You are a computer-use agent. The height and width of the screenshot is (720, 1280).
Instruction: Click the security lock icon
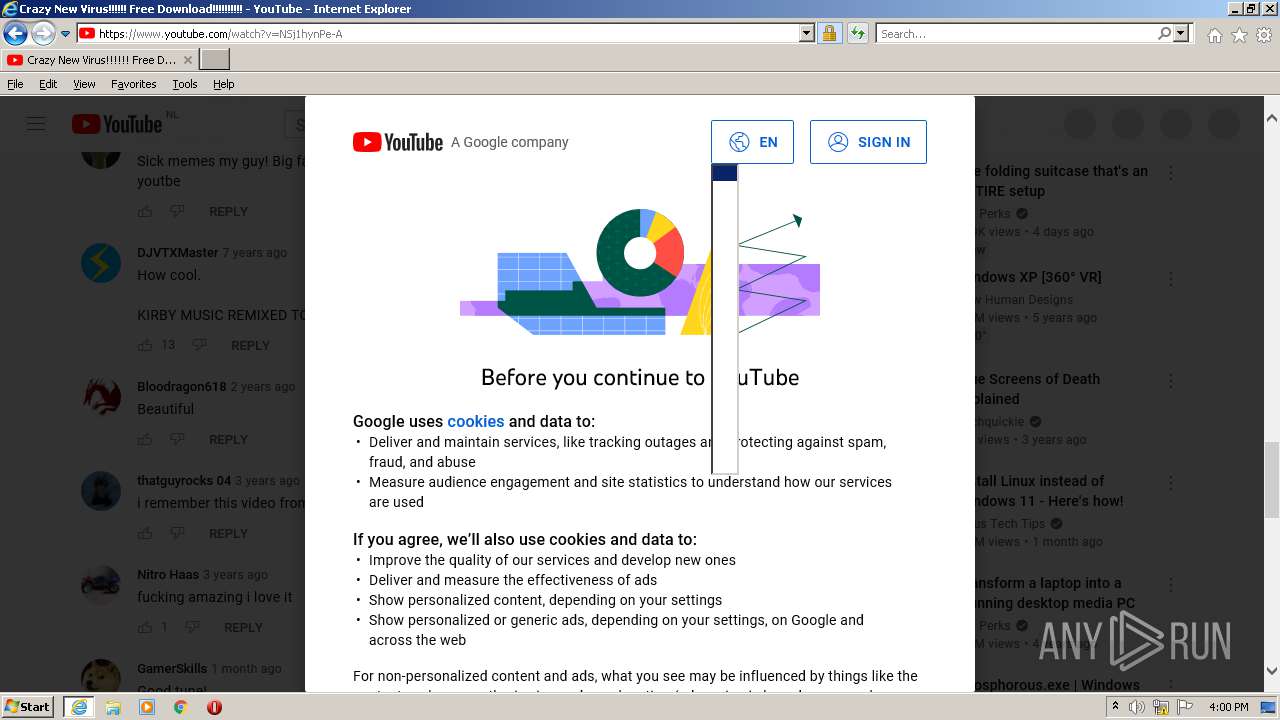coord(829,34)
